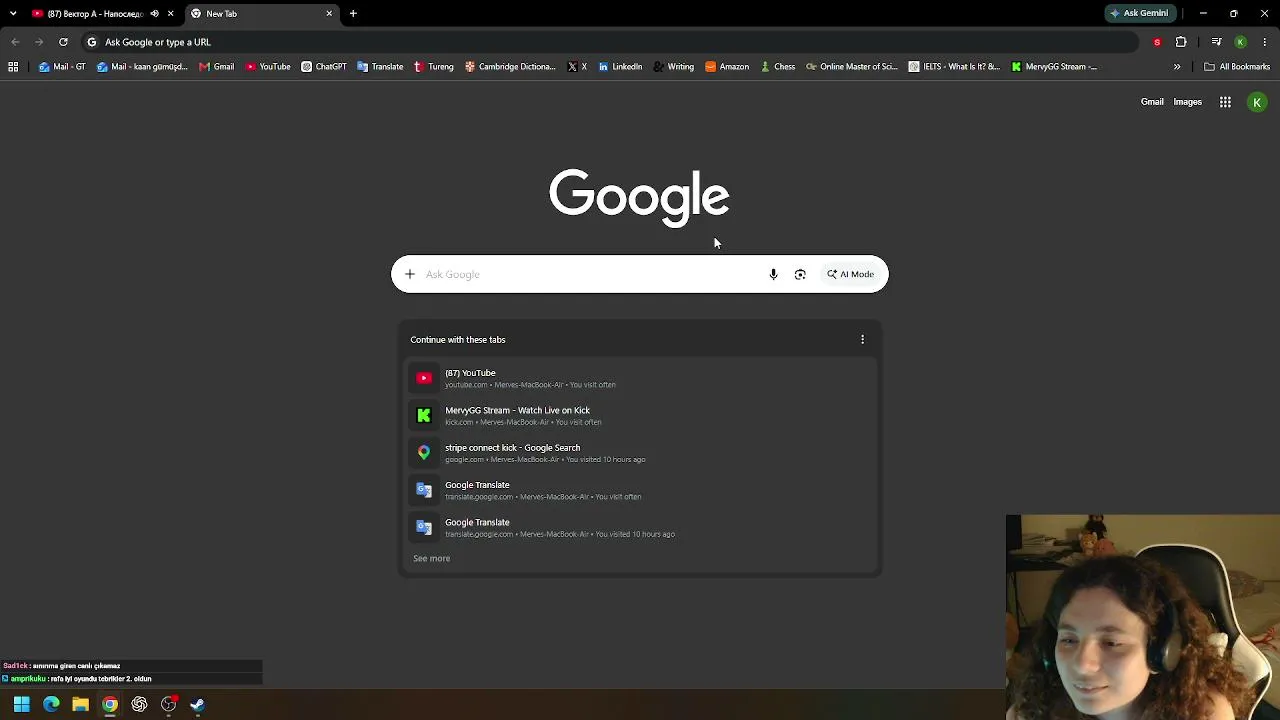The width and height of the screenshot is (1280, 720).
Task: Open the All Bookmarks folder
Action: click(x=1237, y=67)
